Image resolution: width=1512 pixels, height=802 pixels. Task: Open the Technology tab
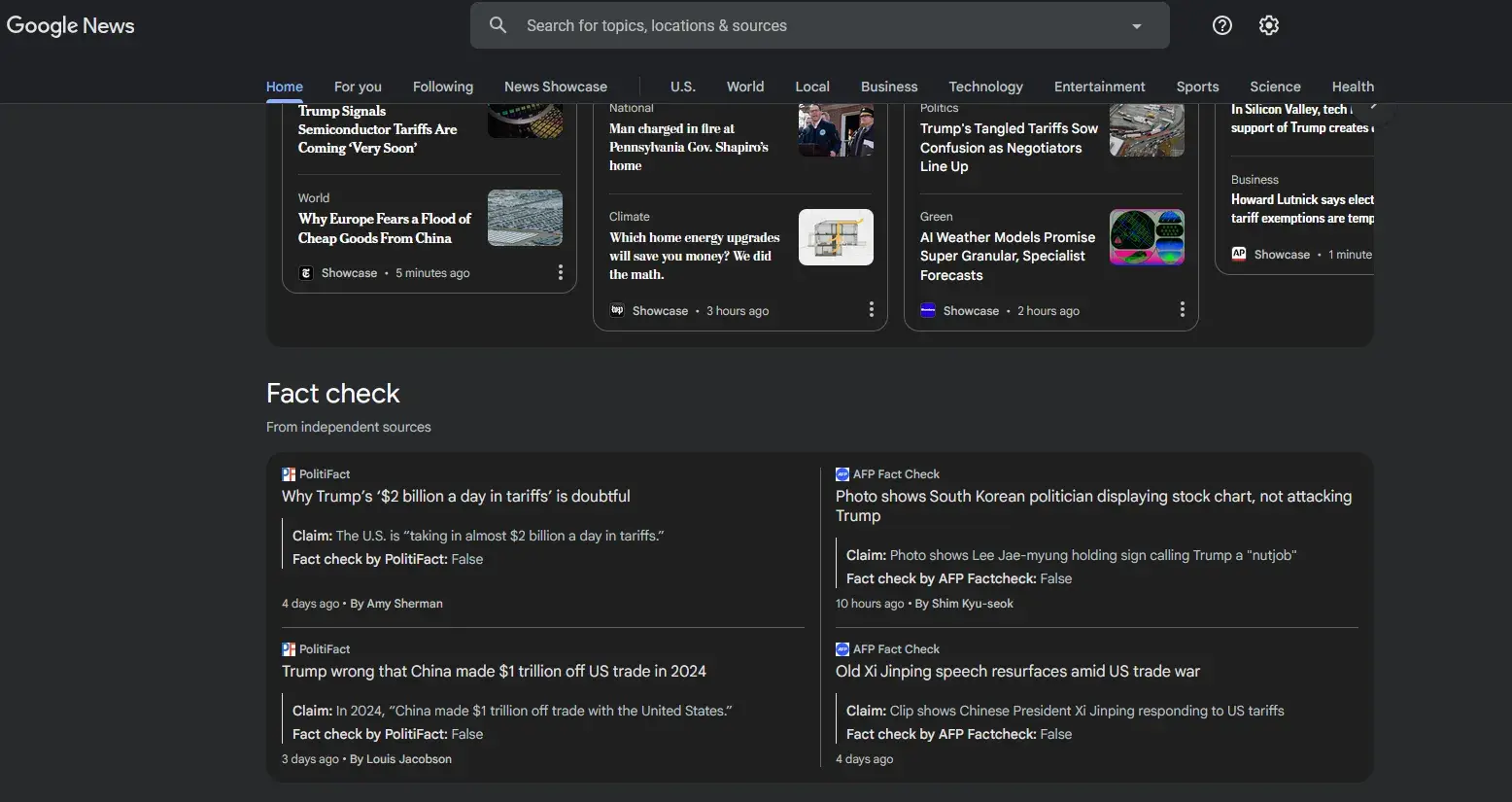(x=985, y=87)
